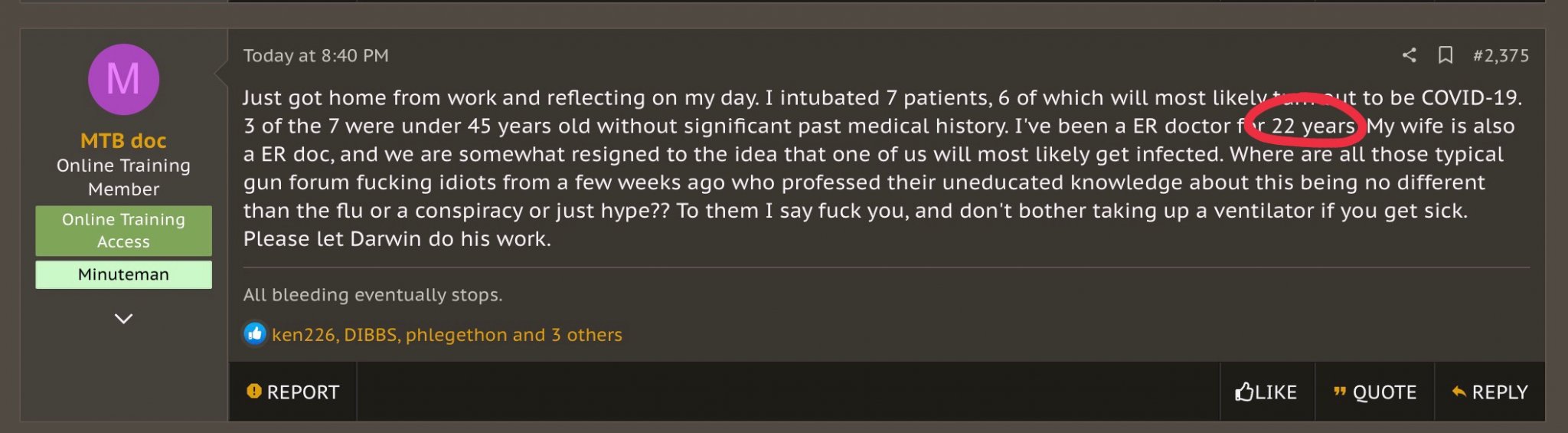Viewport: 1568px width, 433px height.
Task: Open the post number #2,375 permalink
Action: pos(1501,56)
